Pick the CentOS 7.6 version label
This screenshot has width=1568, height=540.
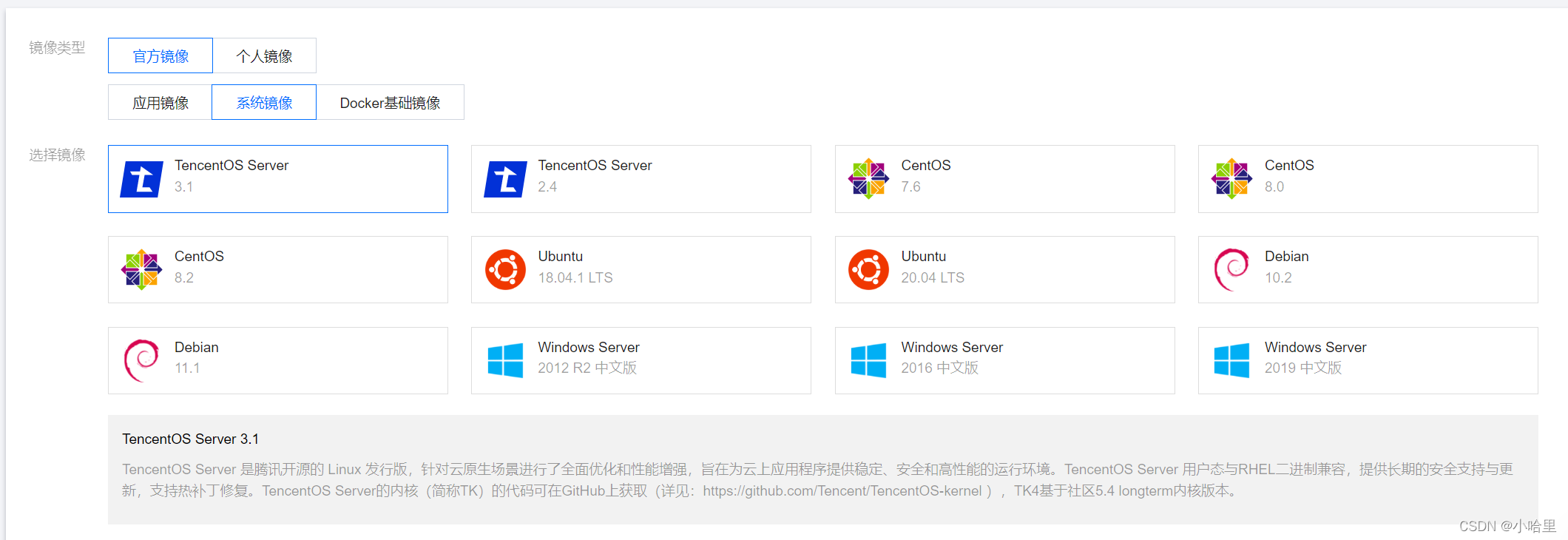(910, 187)
